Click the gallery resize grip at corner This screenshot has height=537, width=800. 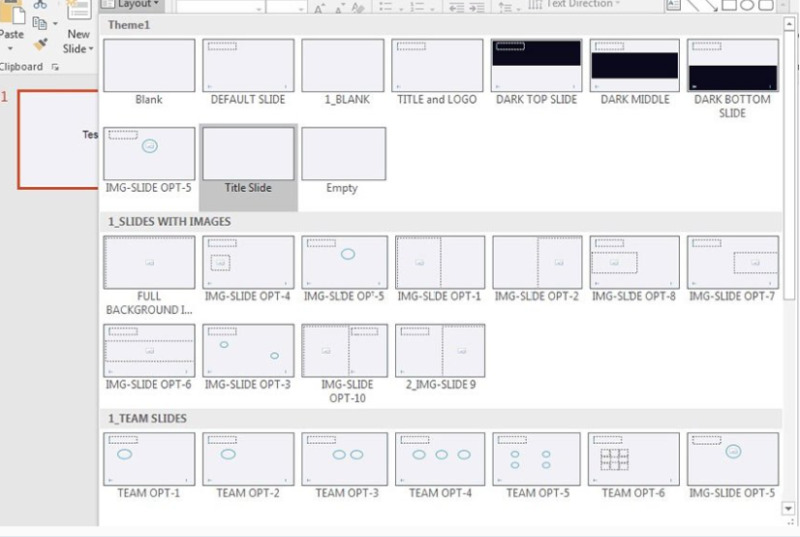click(790, 522)
